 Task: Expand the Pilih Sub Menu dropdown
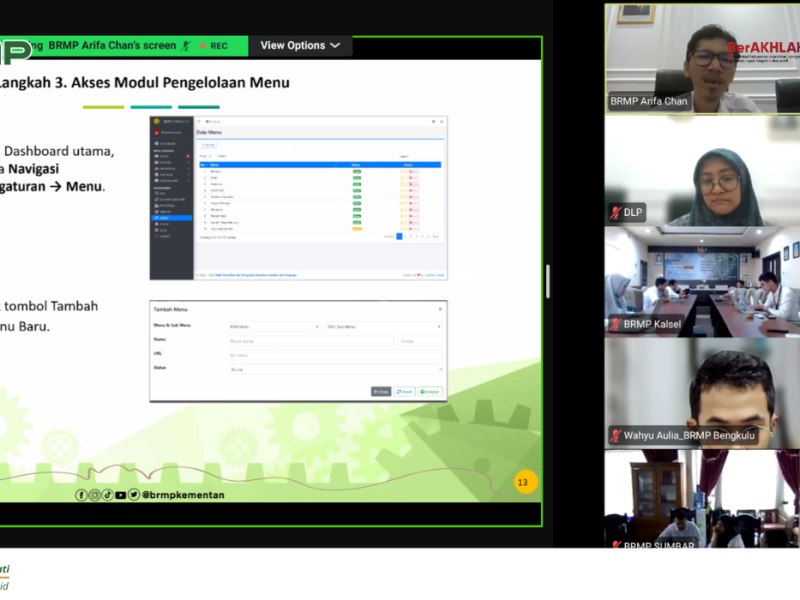click(382, 327)
